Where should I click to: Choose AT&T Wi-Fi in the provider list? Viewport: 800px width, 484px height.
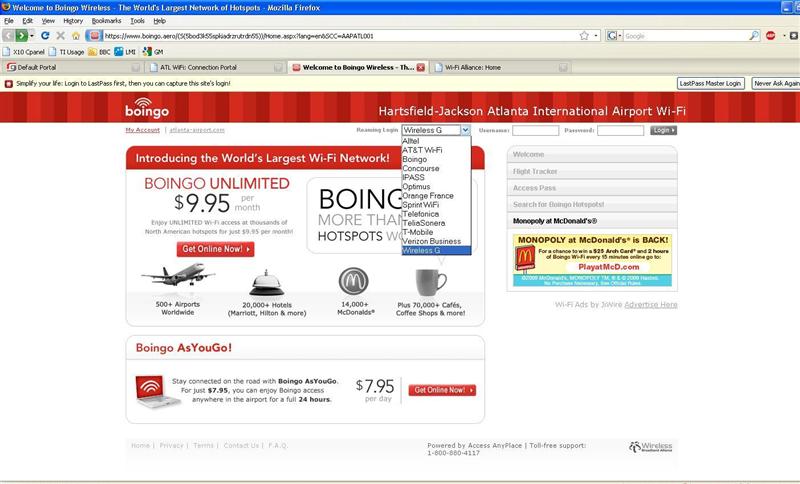click(x=422, y=150)
